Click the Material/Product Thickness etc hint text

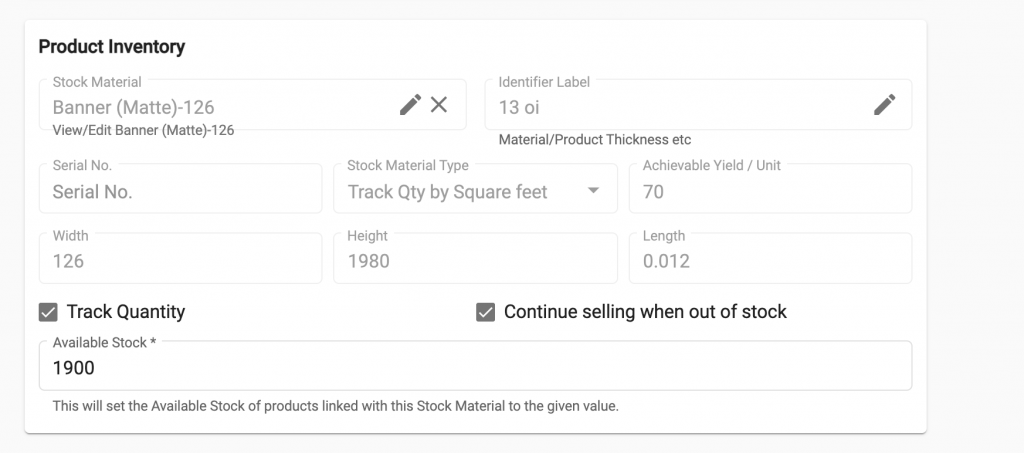click(x=595, y=140)
